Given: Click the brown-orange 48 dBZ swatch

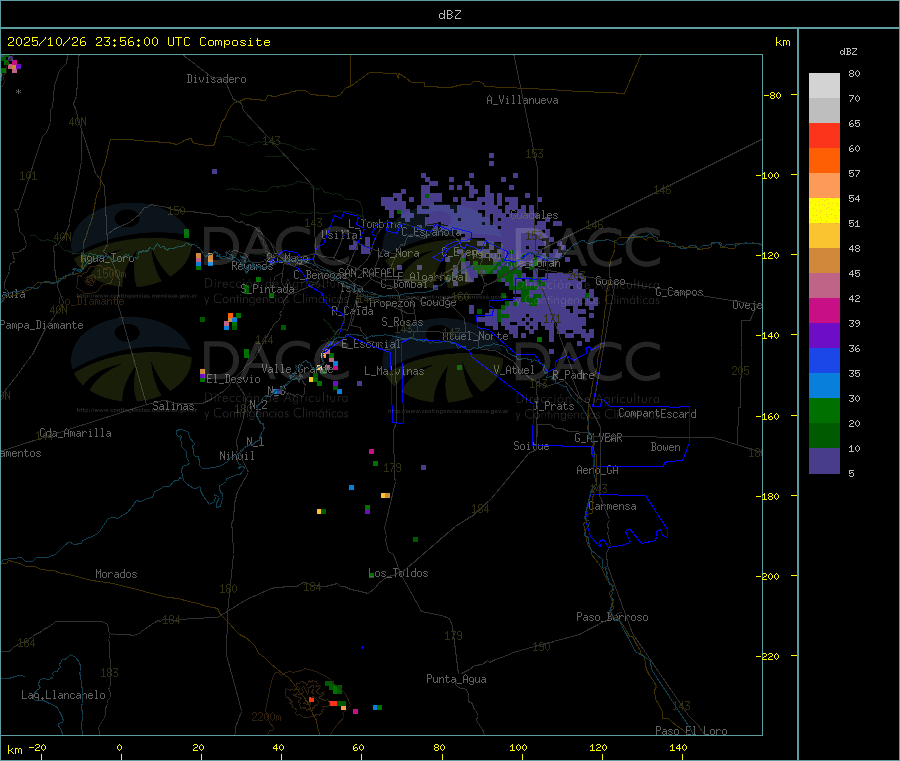Looking at the screenshot, I should point(824,261).
